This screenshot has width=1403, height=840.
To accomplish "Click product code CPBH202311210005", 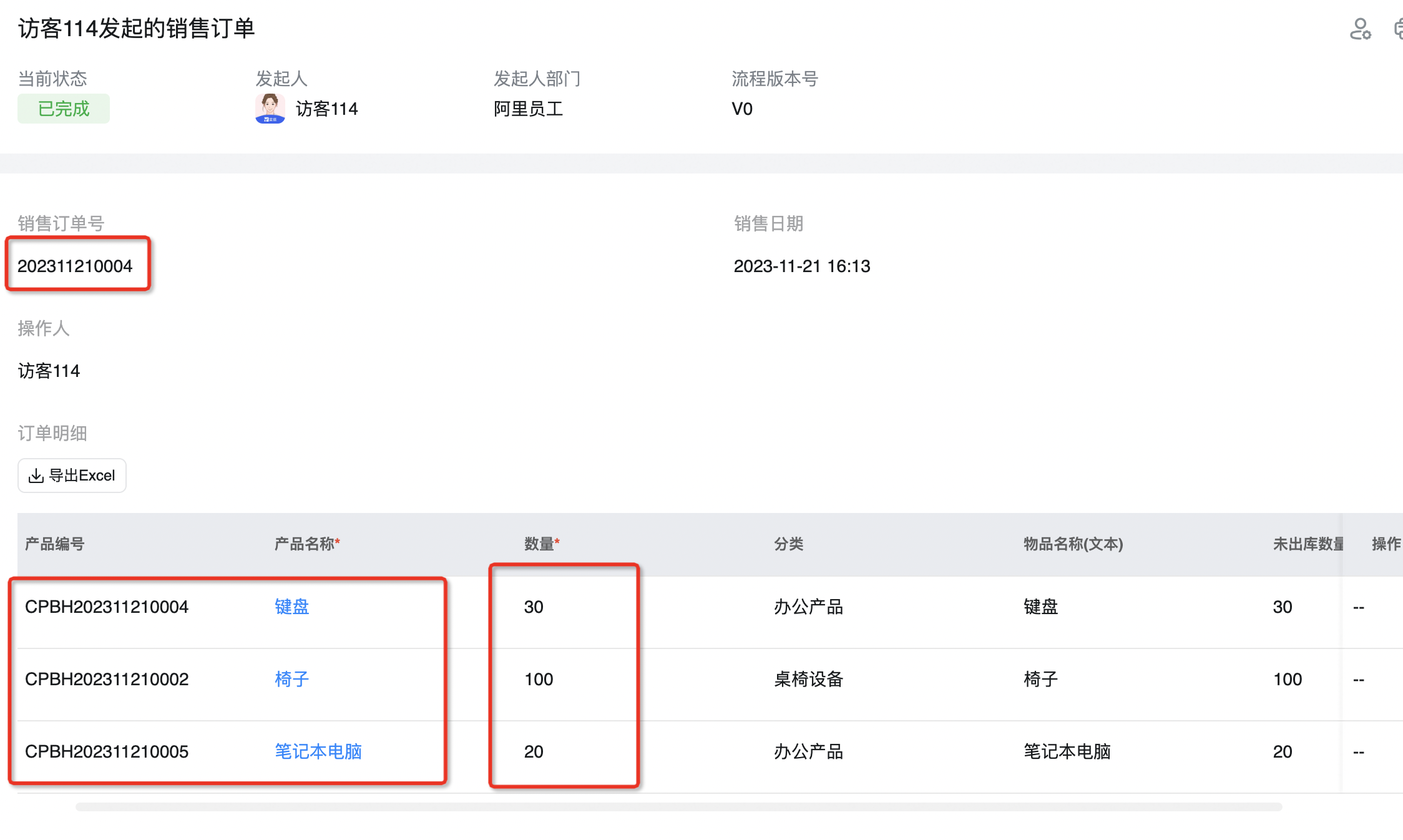I will tap(107, 751).
